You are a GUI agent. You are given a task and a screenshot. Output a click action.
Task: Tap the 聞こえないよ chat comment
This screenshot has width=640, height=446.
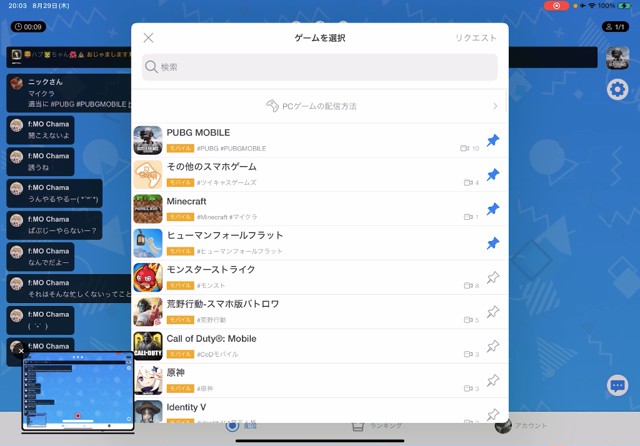click(x=40, y=130)
